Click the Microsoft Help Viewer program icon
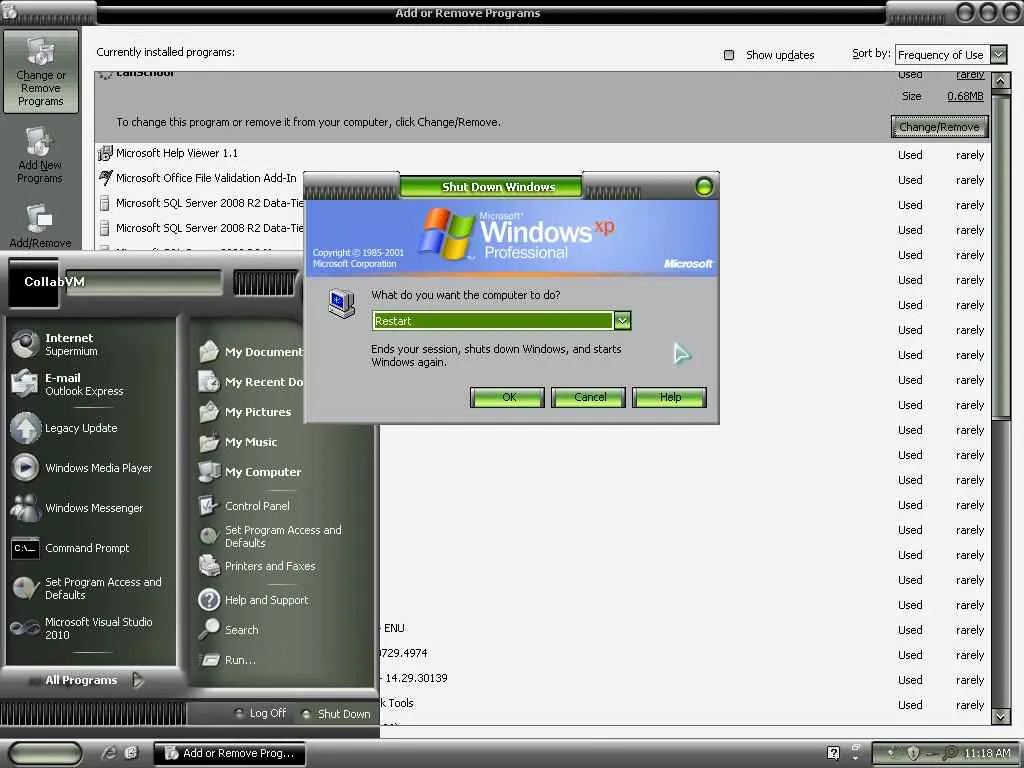The width and height of the screenshot is (1024, 768). click(104, 153)
